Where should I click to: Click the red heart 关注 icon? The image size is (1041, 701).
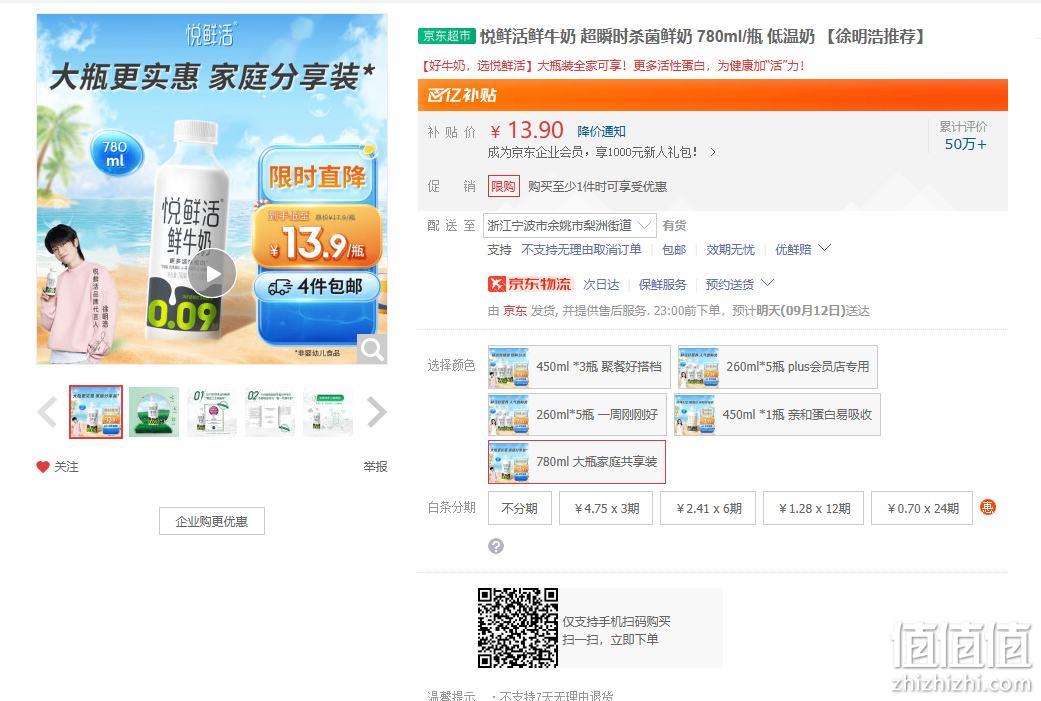click(43, 467)
